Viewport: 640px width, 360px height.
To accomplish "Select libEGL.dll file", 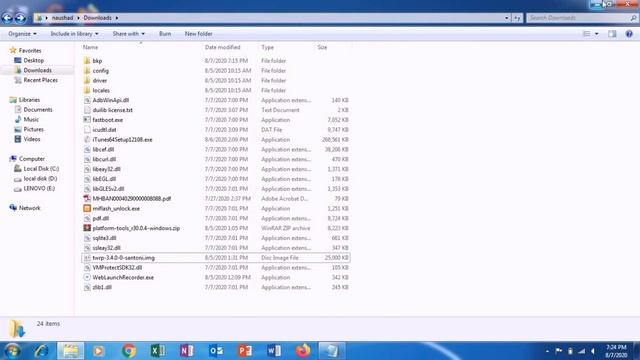I will click(104, 179).
